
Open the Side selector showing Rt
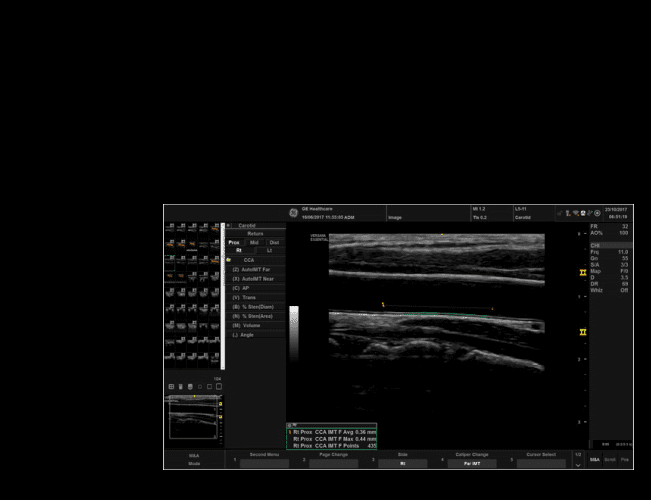pyautogui.click(x=402, y=464)
